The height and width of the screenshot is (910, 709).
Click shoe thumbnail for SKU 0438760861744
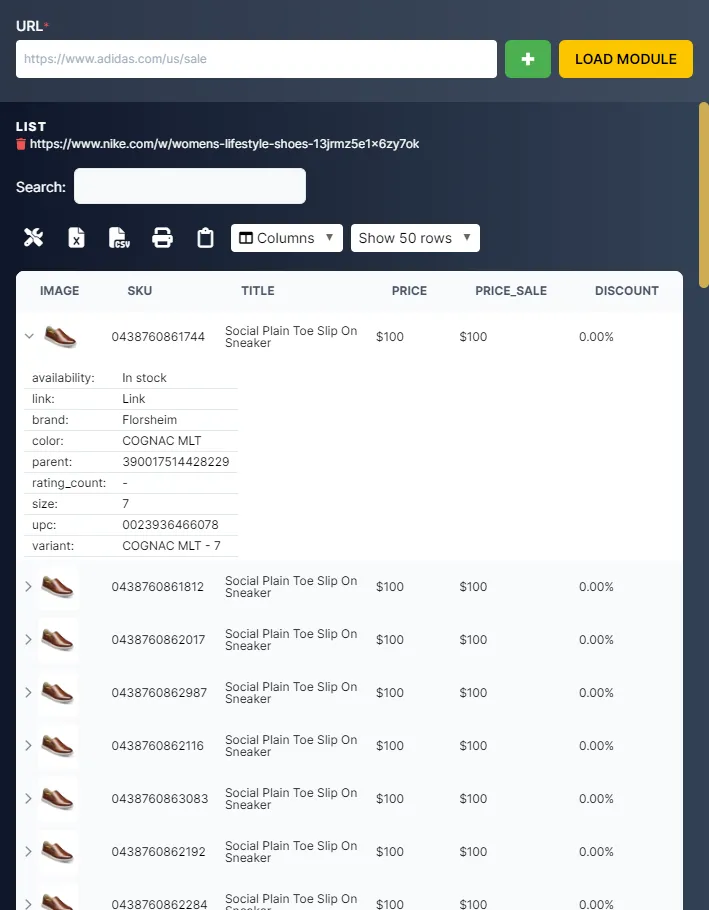60,337
